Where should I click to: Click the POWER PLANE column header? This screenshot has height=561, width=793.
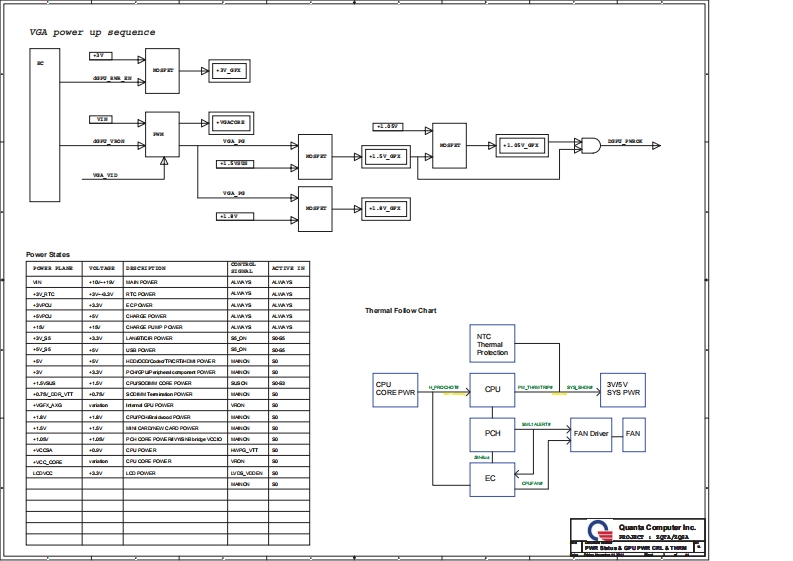54,269
